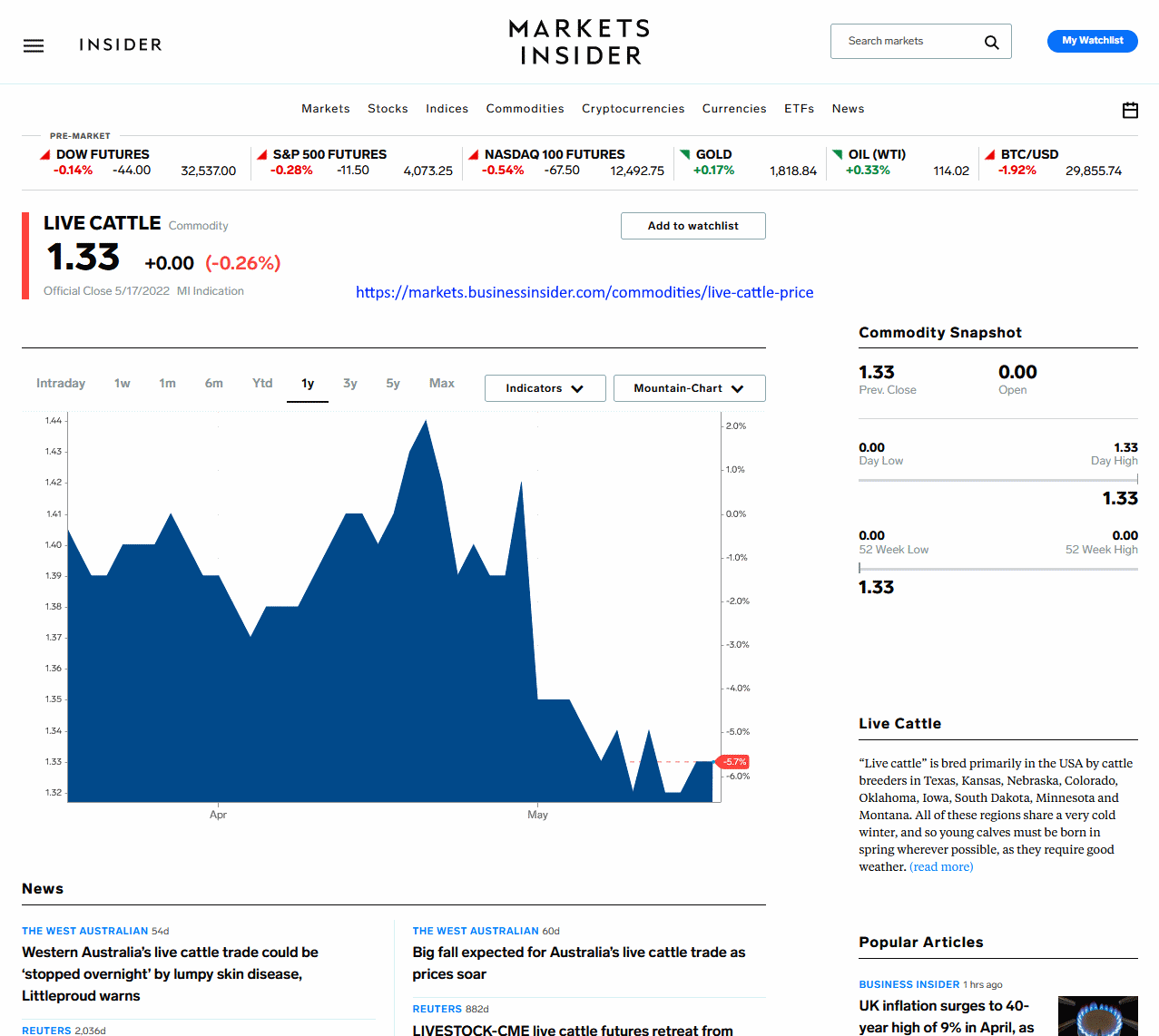Open the OIL (WTI) ticker
This screenshot has height=1036, width=1159.
(877, 155)
